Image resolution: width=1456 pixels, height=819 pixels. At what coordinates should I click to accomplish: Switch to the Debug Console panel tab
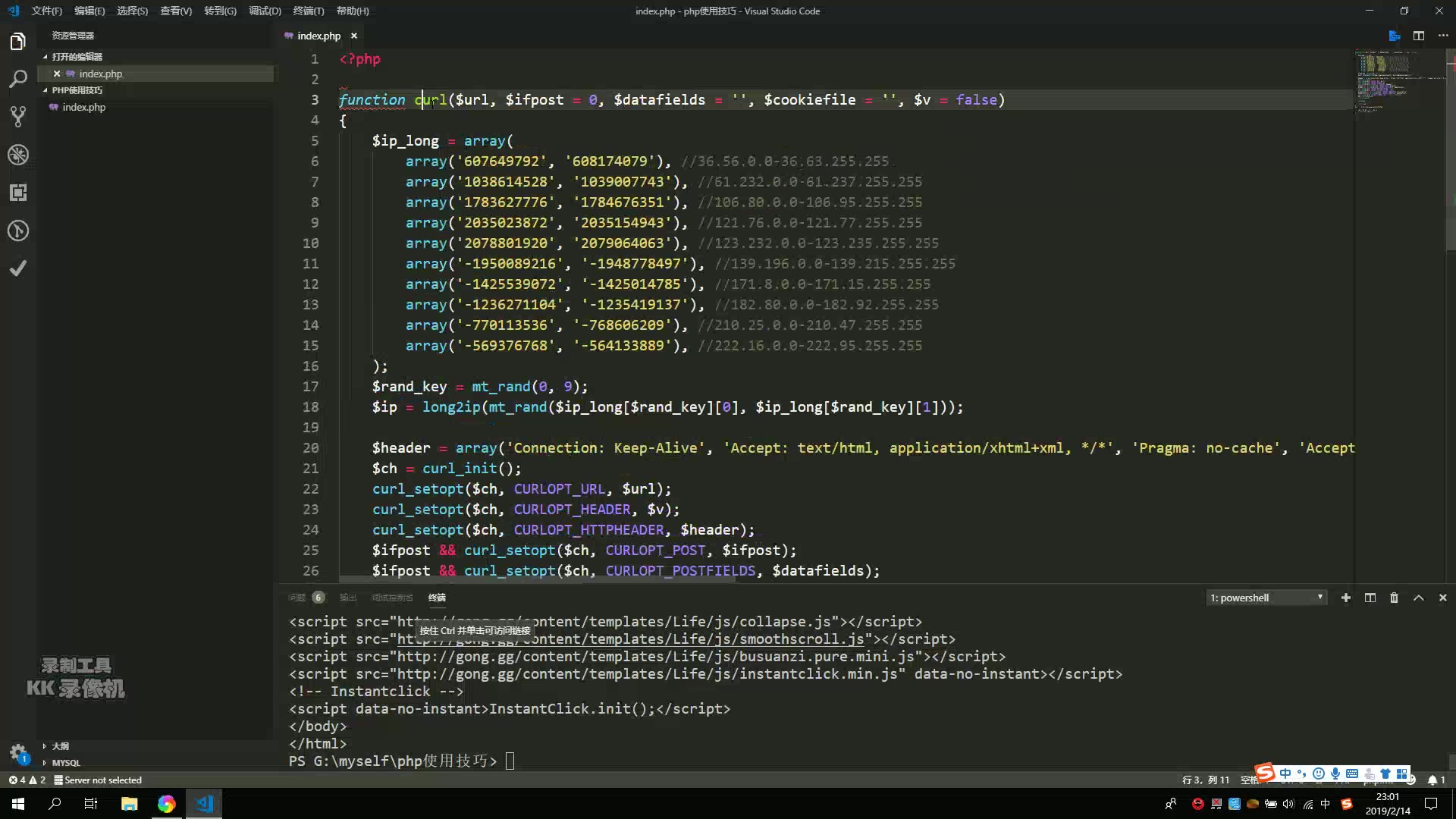(x=392, y=598)
